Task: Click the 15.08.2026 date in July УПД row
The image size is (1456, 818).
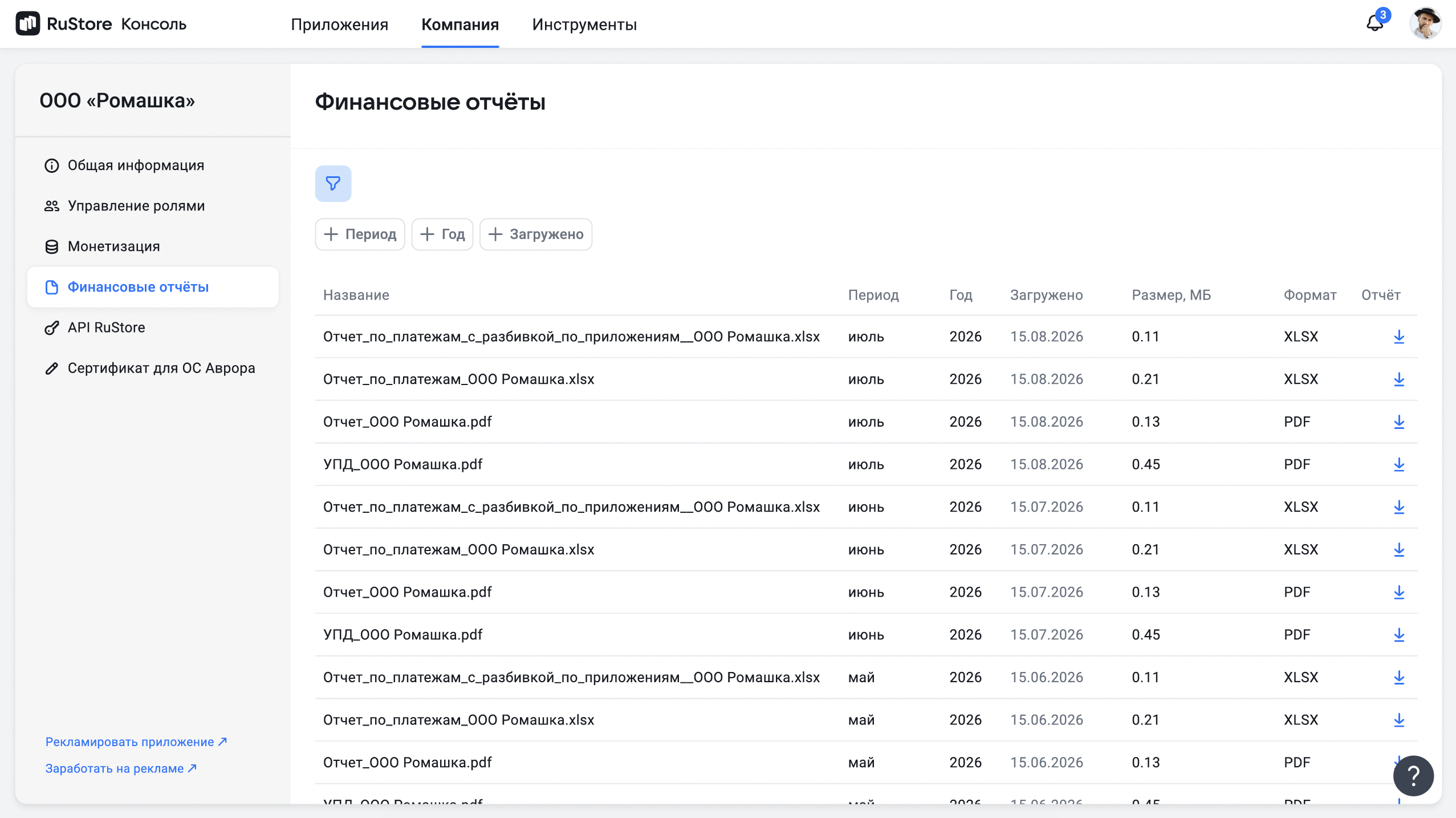Action: pos(1047,464)
